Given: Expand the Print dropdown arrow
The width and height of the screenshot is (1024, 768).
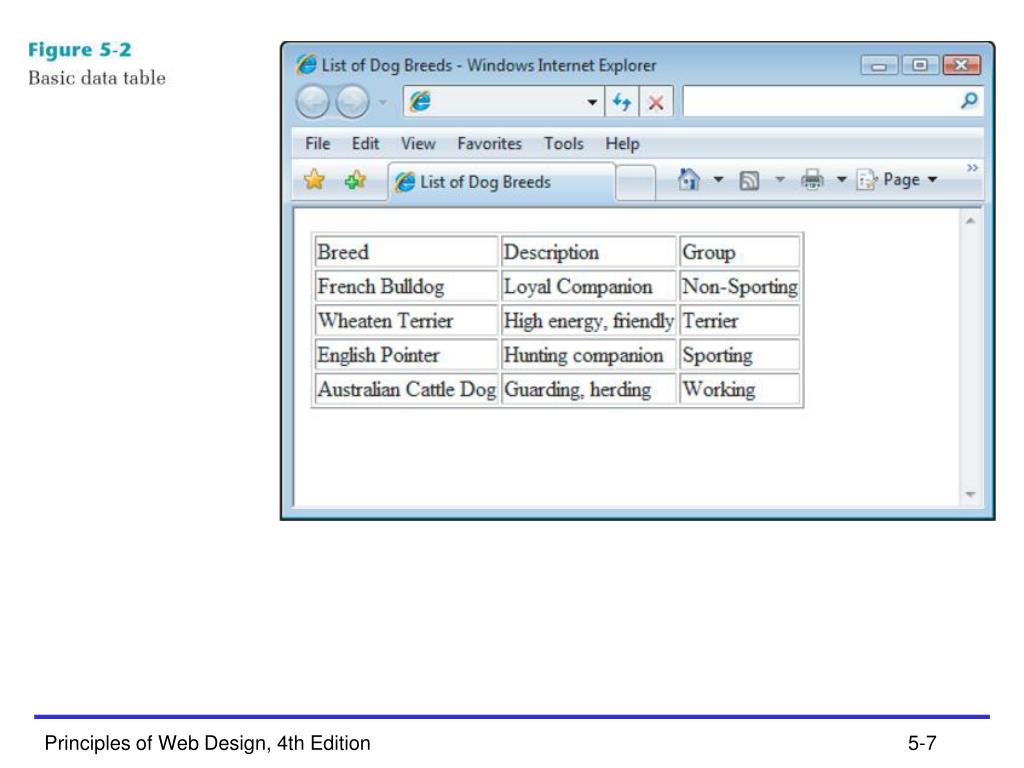Looking at the screenshot, I should pos(842,179).
